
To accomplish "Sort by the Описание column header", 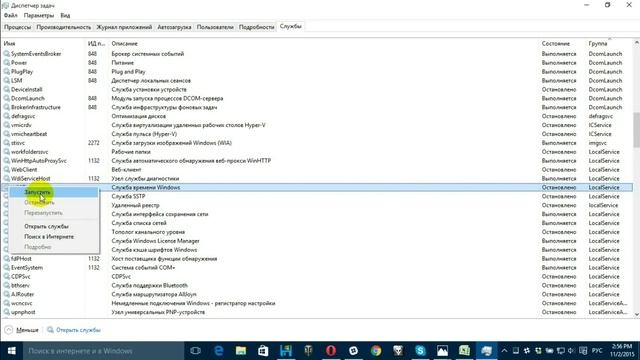I will [x=124, y=43].
